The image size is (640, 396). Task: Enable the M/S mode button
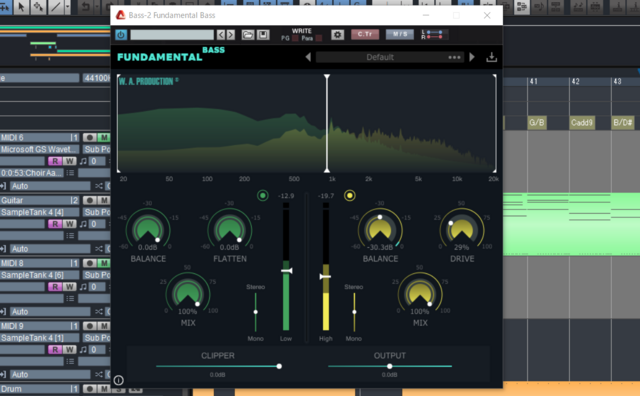pyautogui.click(x=400, y=34)
